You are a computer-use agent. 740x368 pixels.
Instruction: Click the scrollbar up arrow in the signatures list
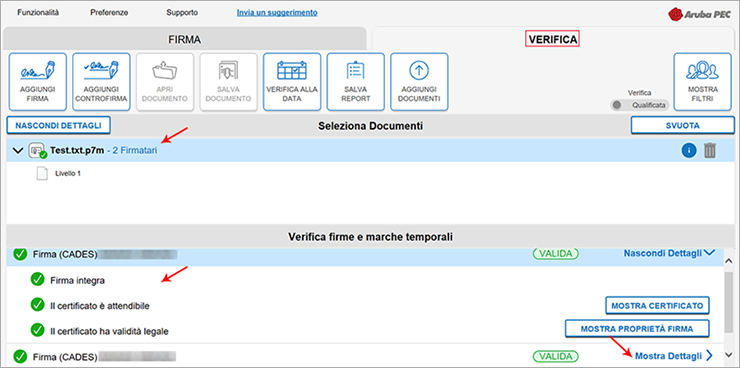728,261
